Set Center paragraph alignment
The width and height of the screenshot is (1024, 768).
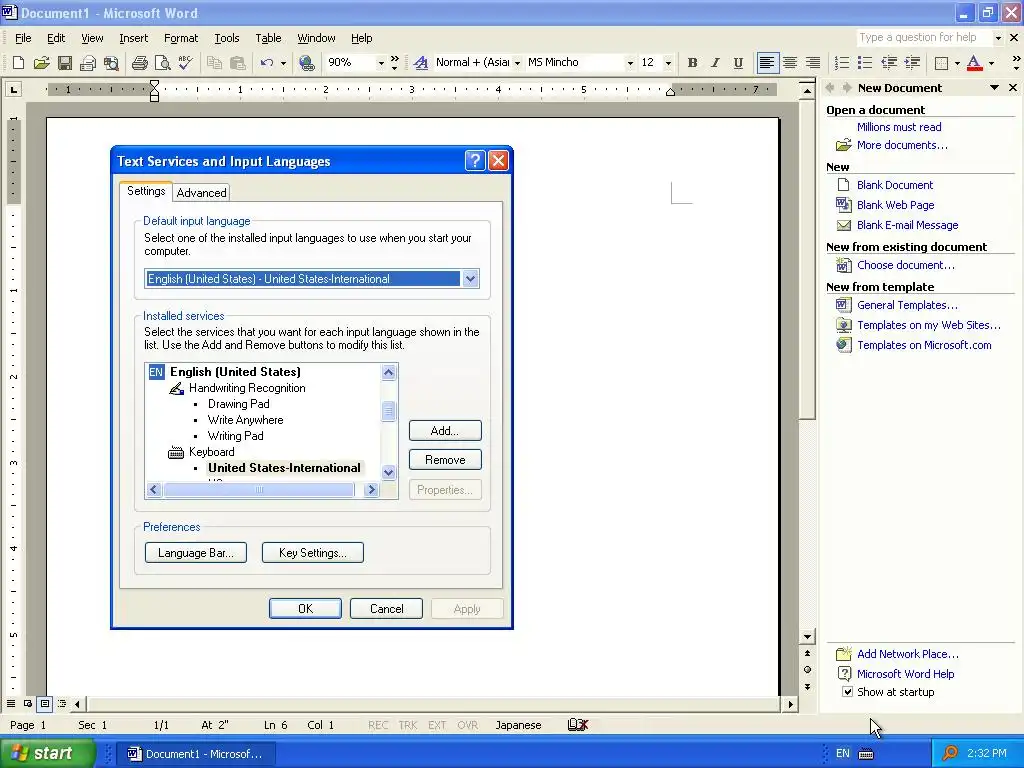click(790, 63)
